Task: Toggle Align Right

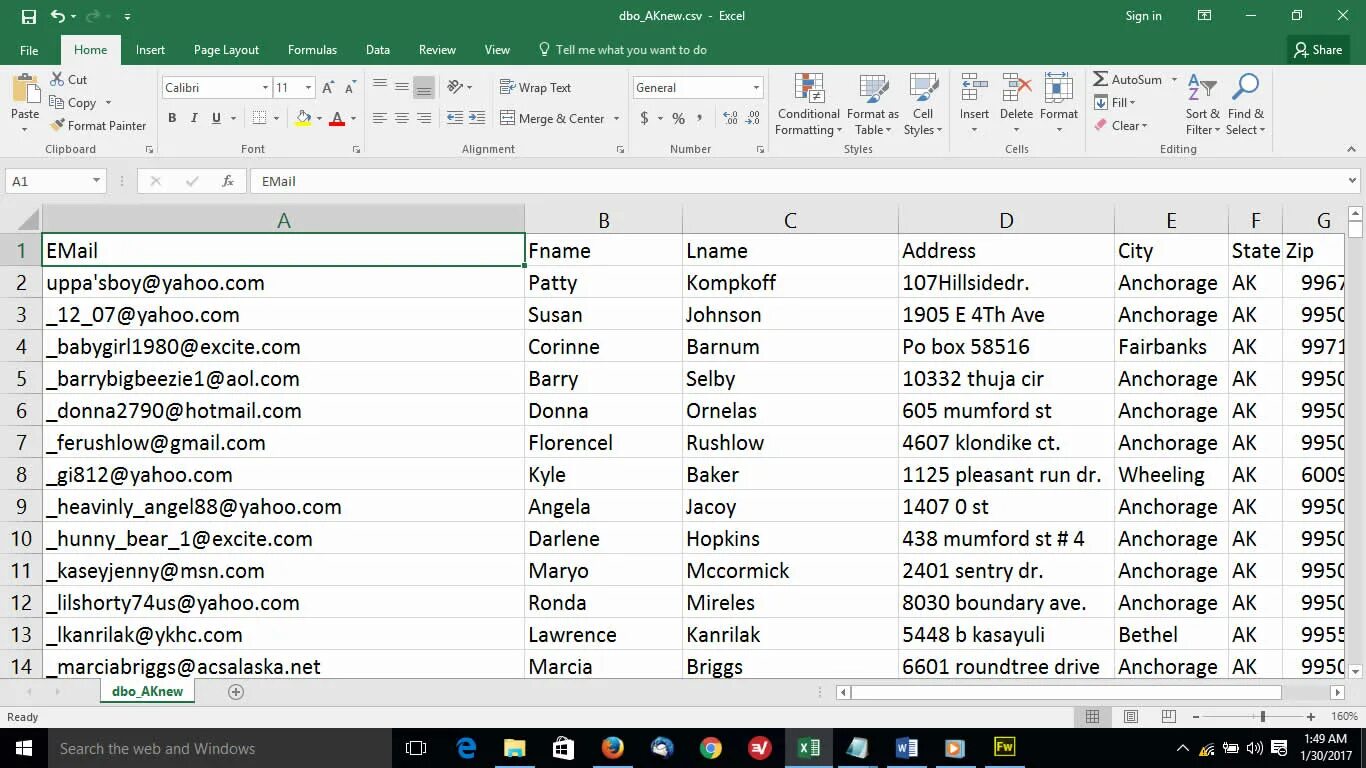Action: pos(424,118)
